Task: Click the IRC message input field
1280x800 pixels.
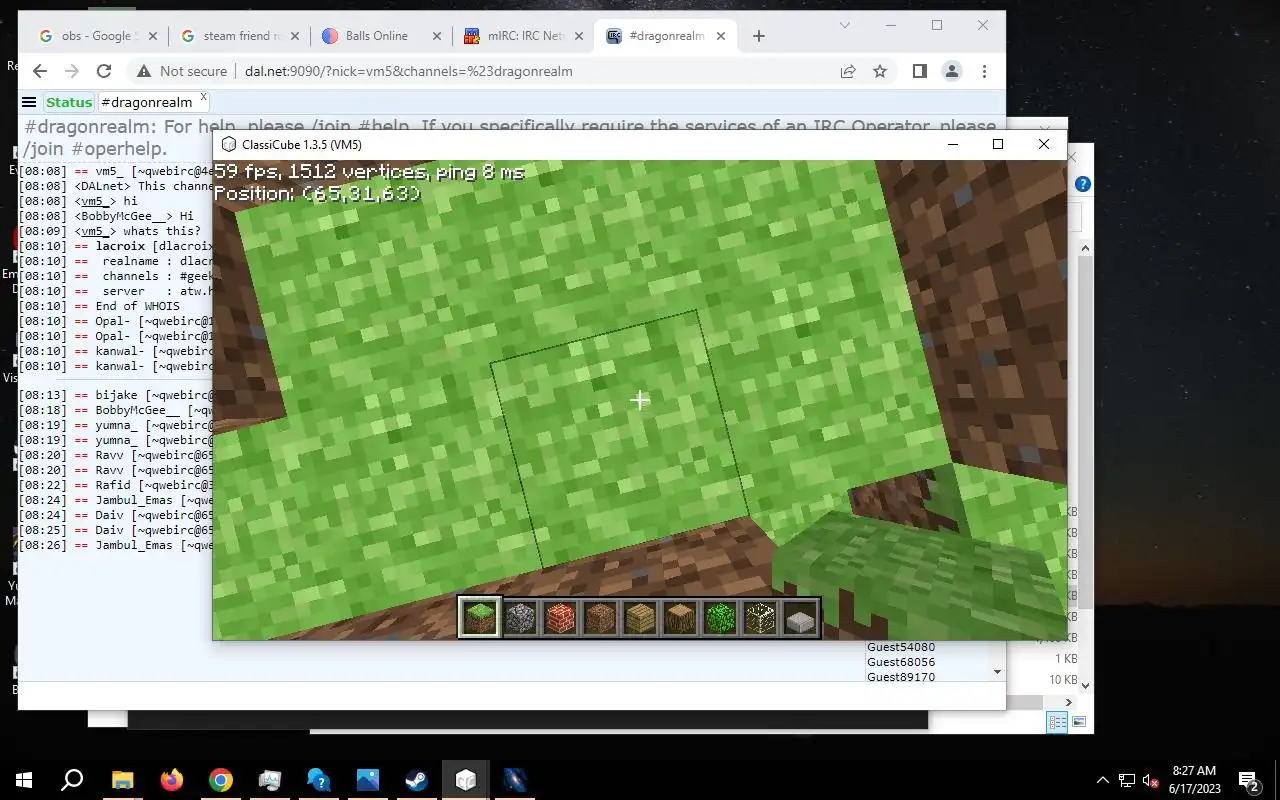Action: tap(511, 696)
